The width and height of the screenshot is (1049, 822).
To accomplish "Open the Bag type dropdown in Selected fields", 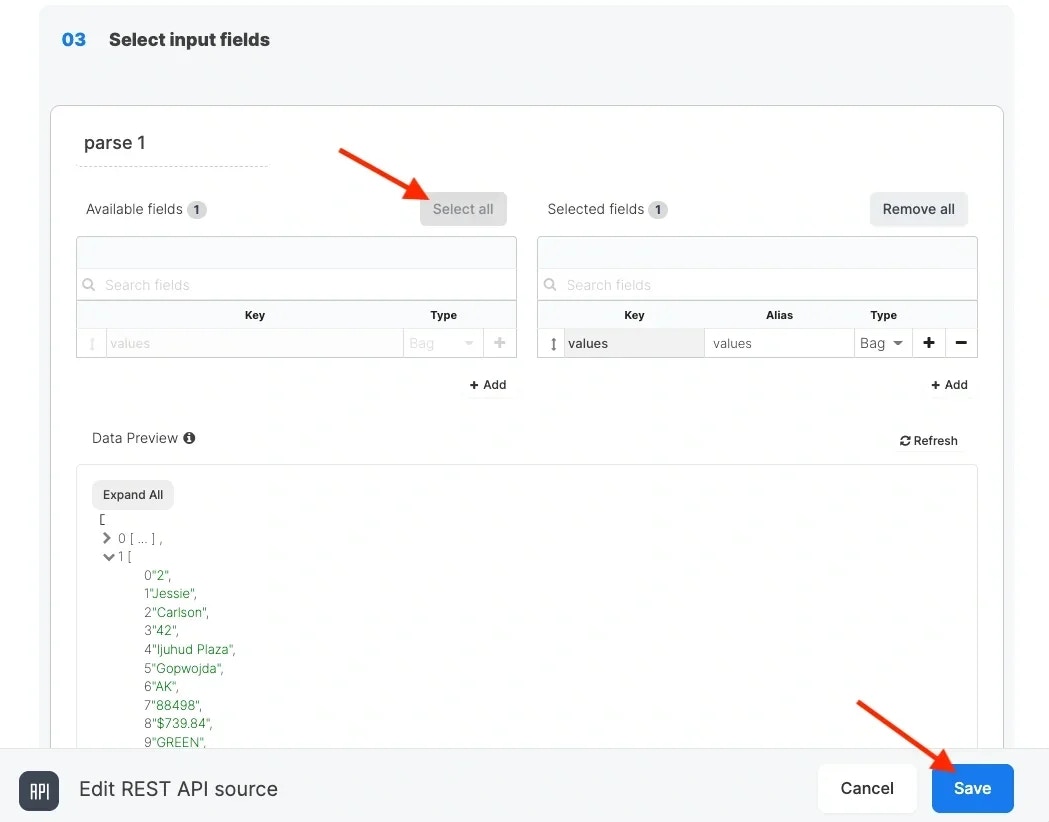I will click(x=882, y=343).
